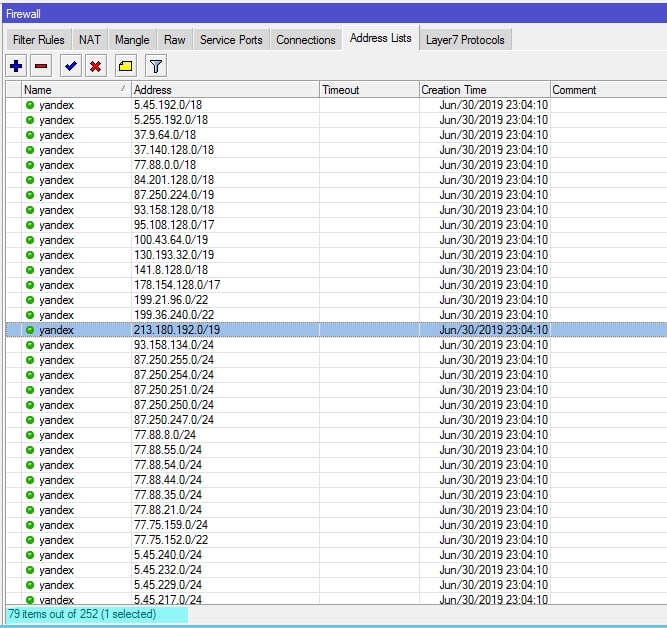Viewport: 667px width, 628px height.
Task: Select address 100.43.64.0/19
Action: click(171, 240)
